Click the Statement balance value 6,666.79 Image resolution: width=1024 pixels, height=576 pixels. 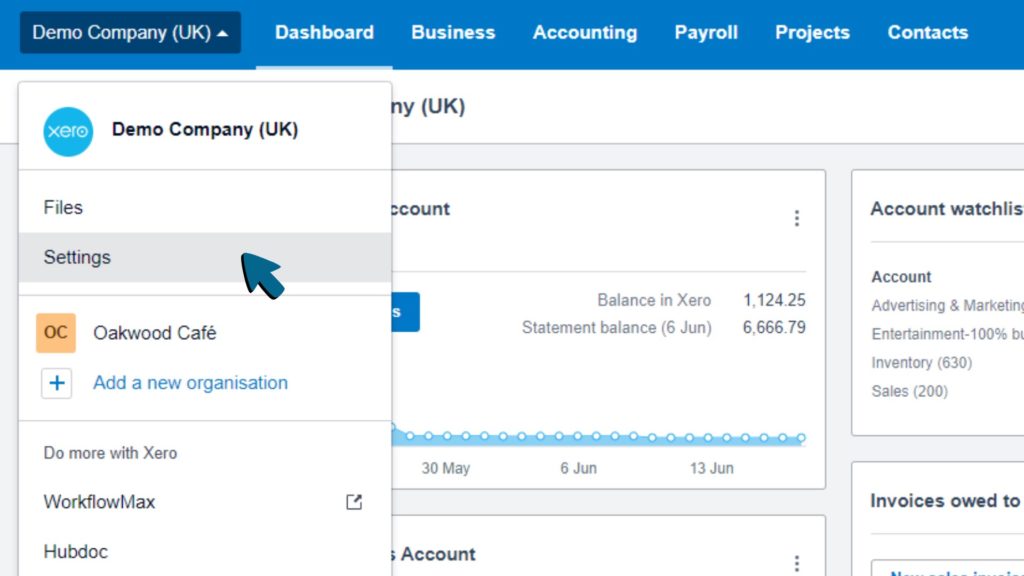[774, 328]
